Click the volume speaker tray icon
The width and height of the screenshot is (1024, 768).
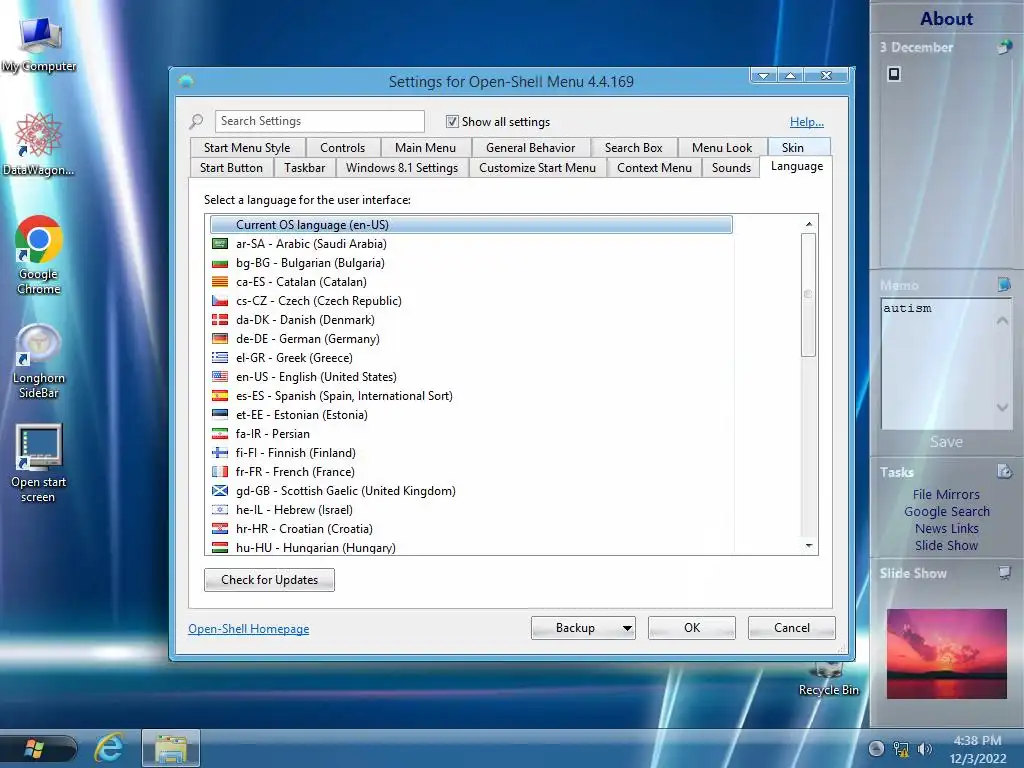coord(924,749)
